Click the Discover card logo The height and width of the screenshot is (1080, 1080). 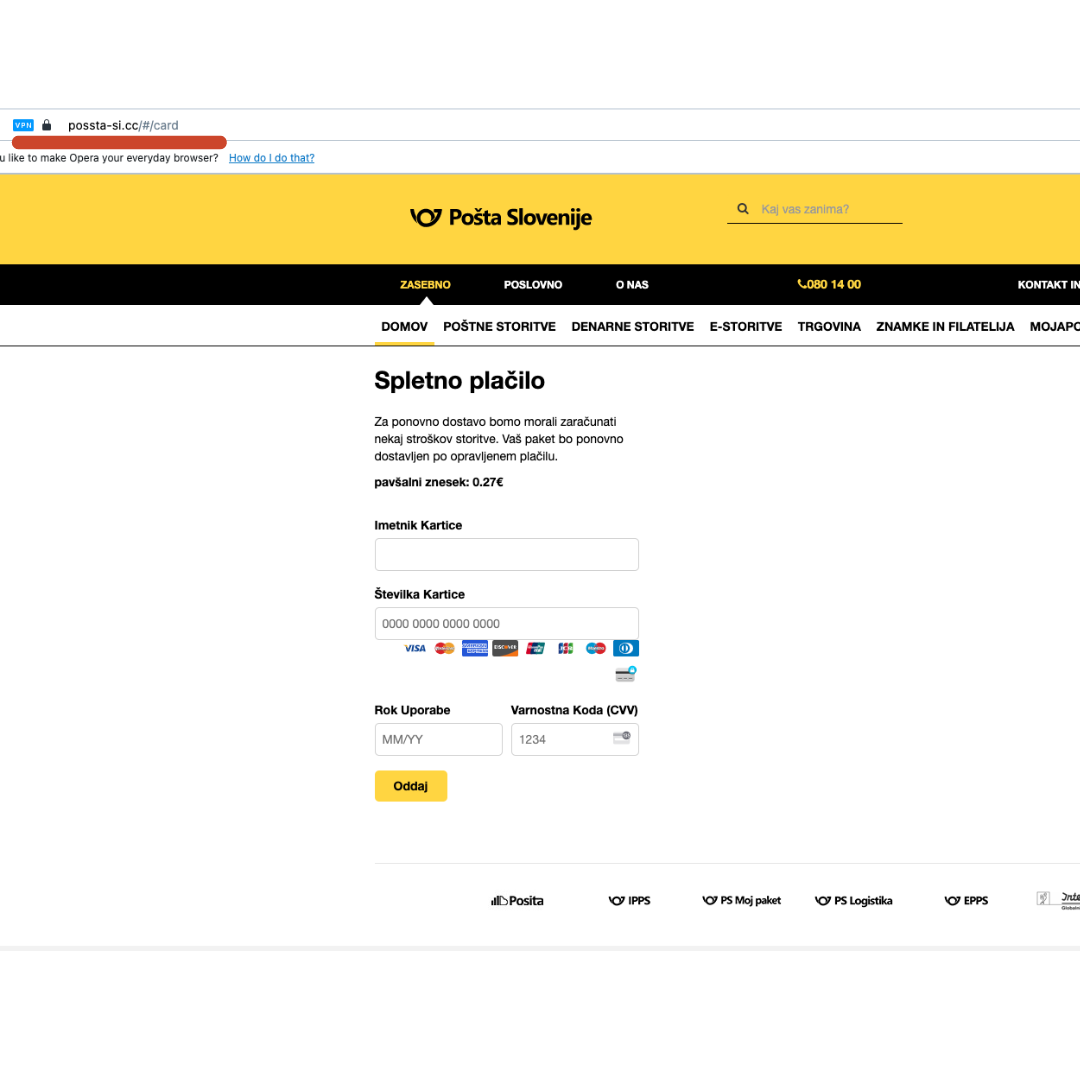(505, 648)
